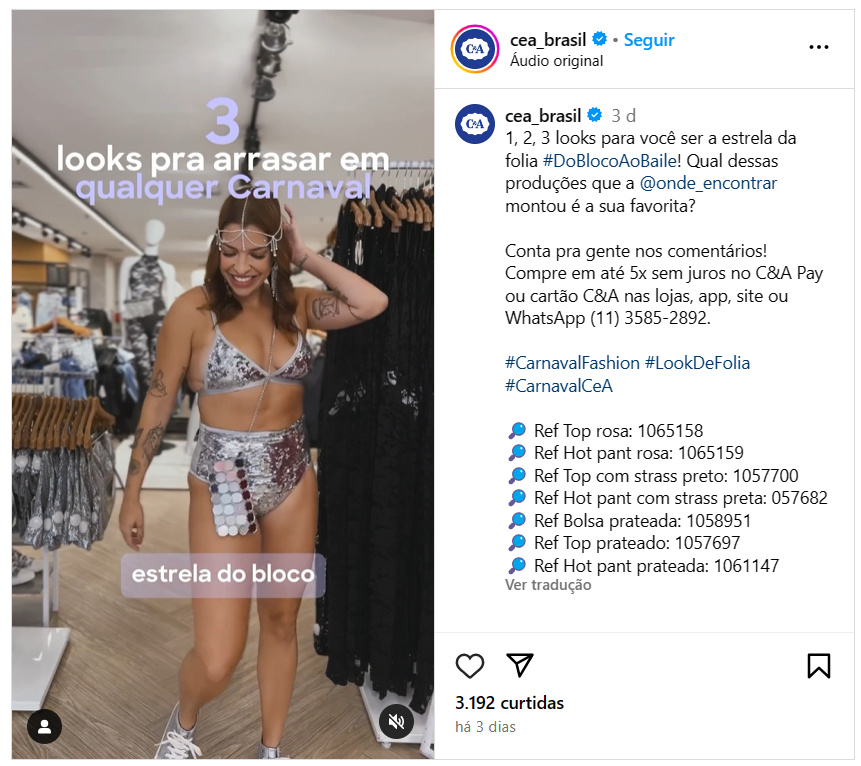Open the Áudio original link
This screenshot has width=861, height=766.
tap(556, 60)
